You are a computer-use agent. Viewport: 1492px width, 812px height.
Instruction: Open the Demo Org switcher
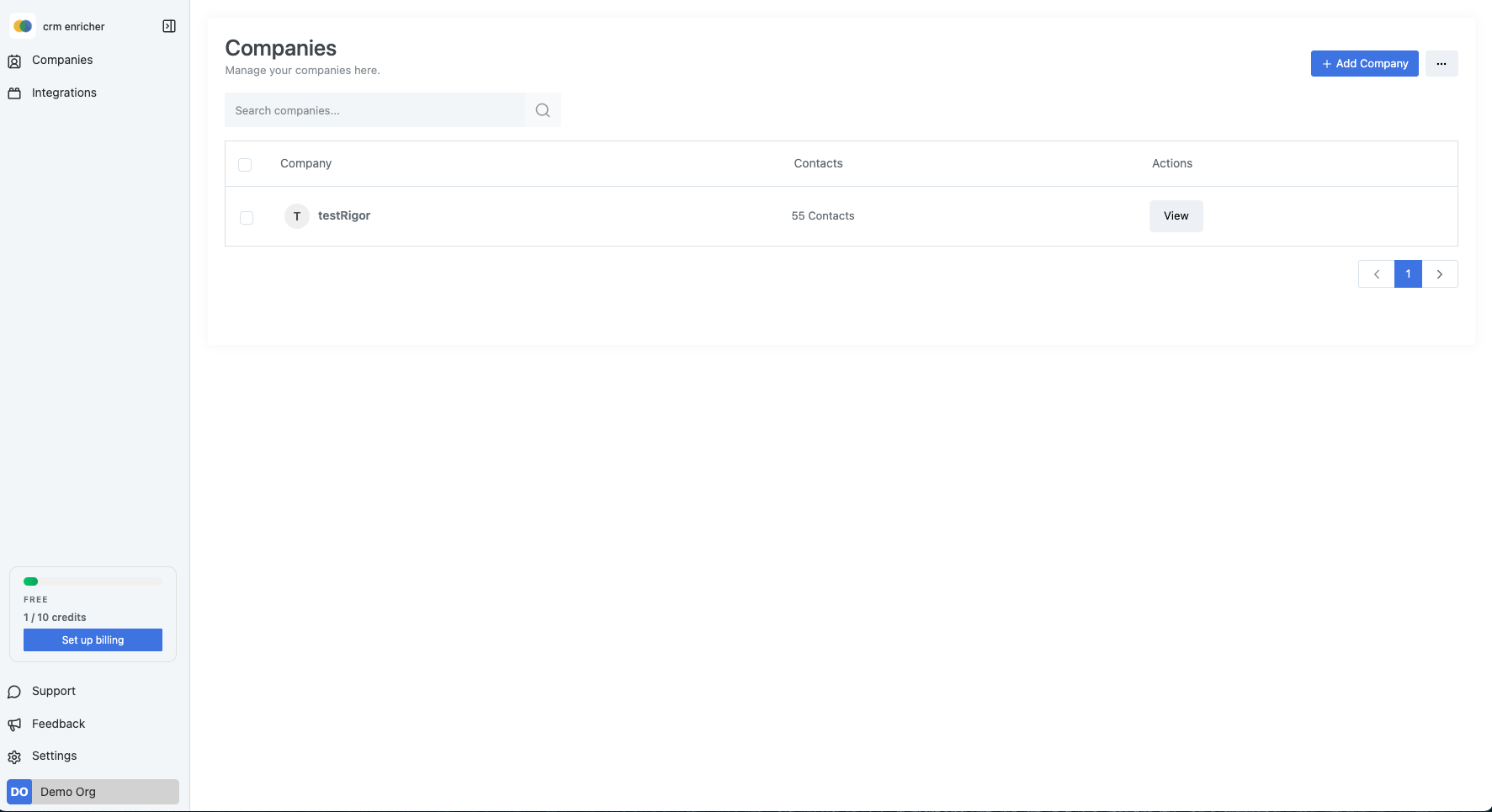tap(93, 792)
